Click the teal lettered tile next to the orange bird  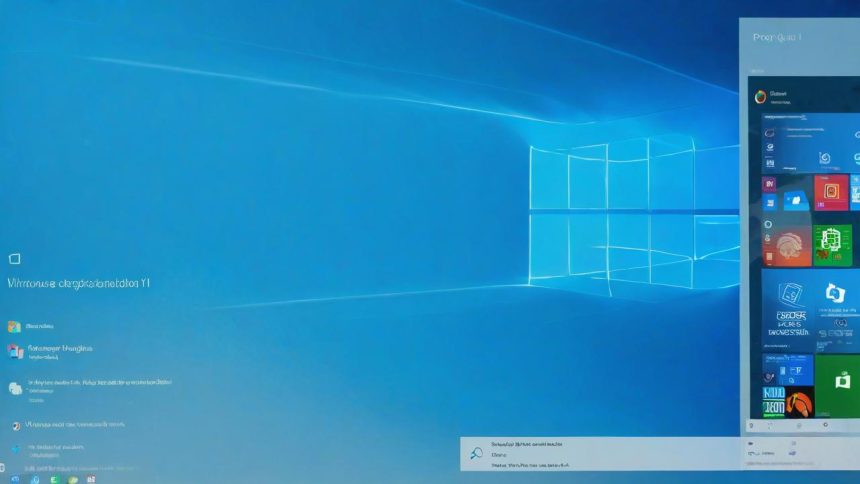774,403
